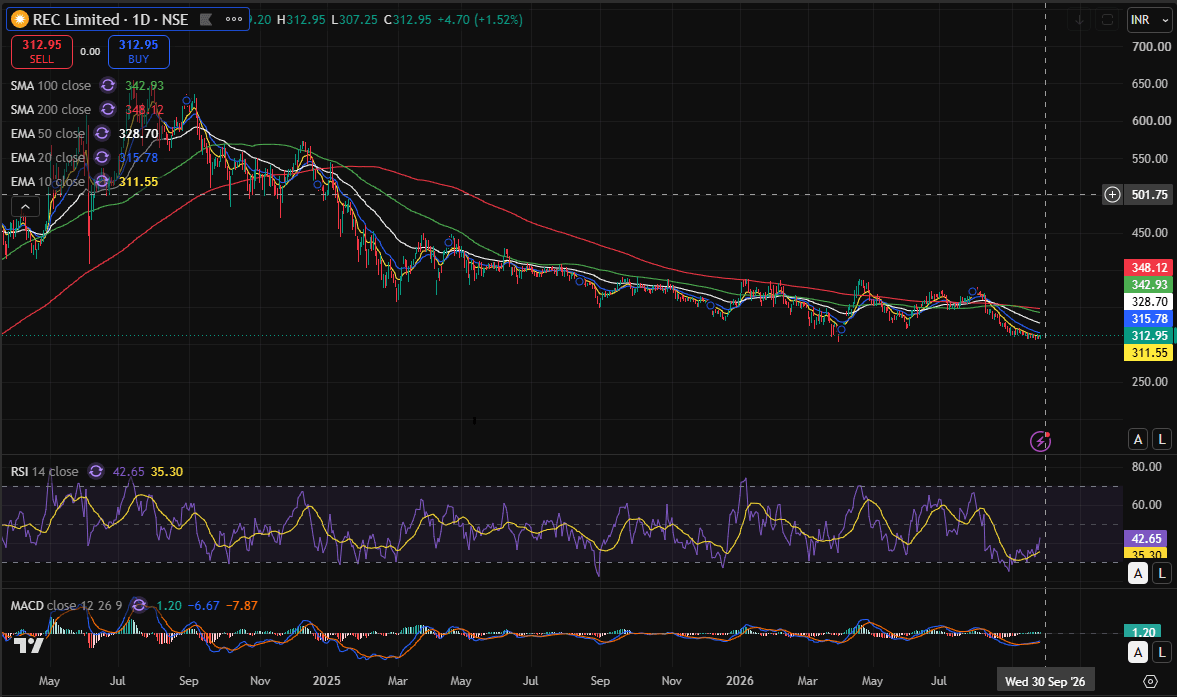Image resolution: width=1177 pixels, height=697 pixels.
Task: Click the 80.00 RSI scale label
Action: point(1147,467)
